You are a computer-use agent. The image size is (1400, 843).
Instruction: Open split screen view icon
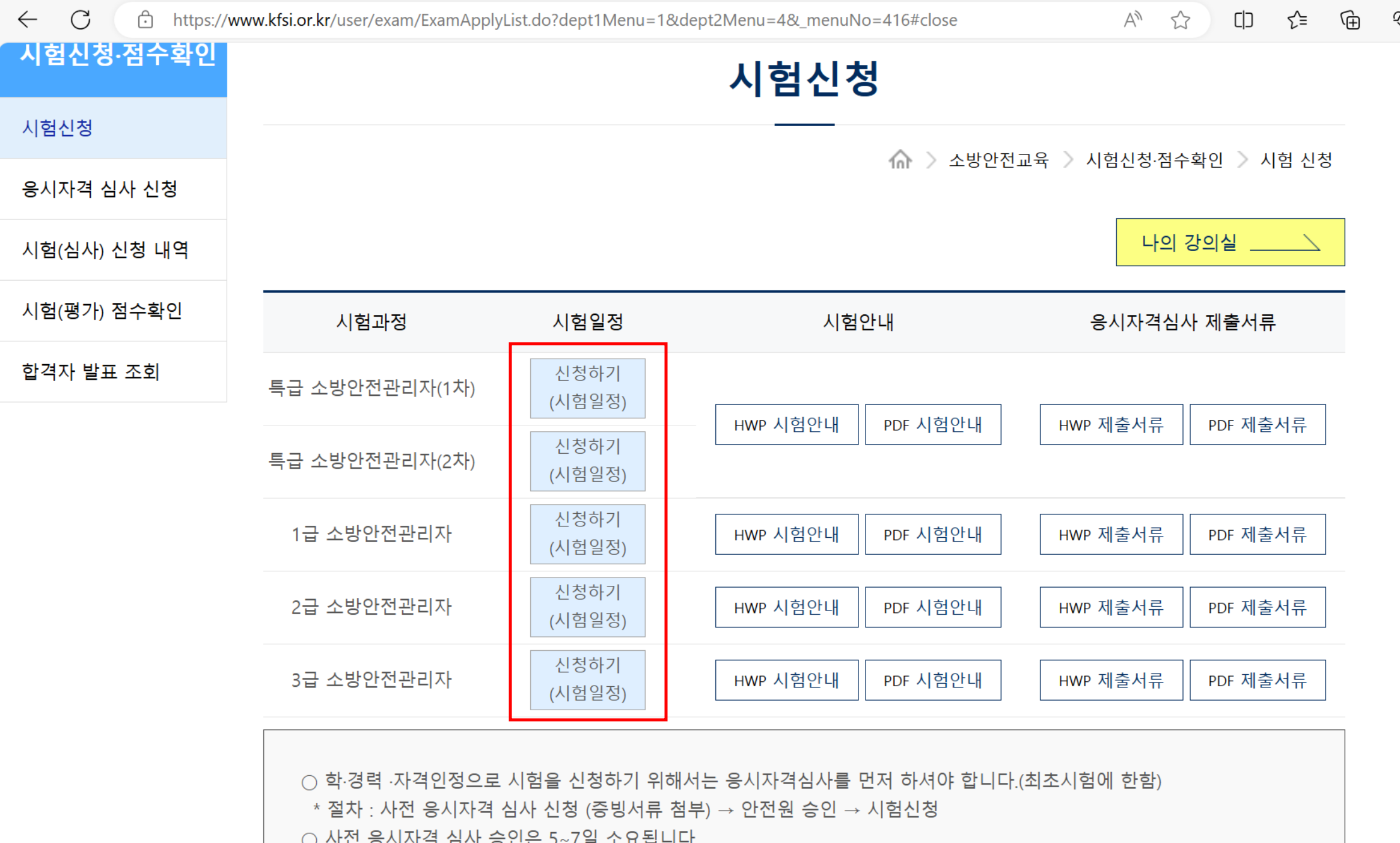[1243, 20]
